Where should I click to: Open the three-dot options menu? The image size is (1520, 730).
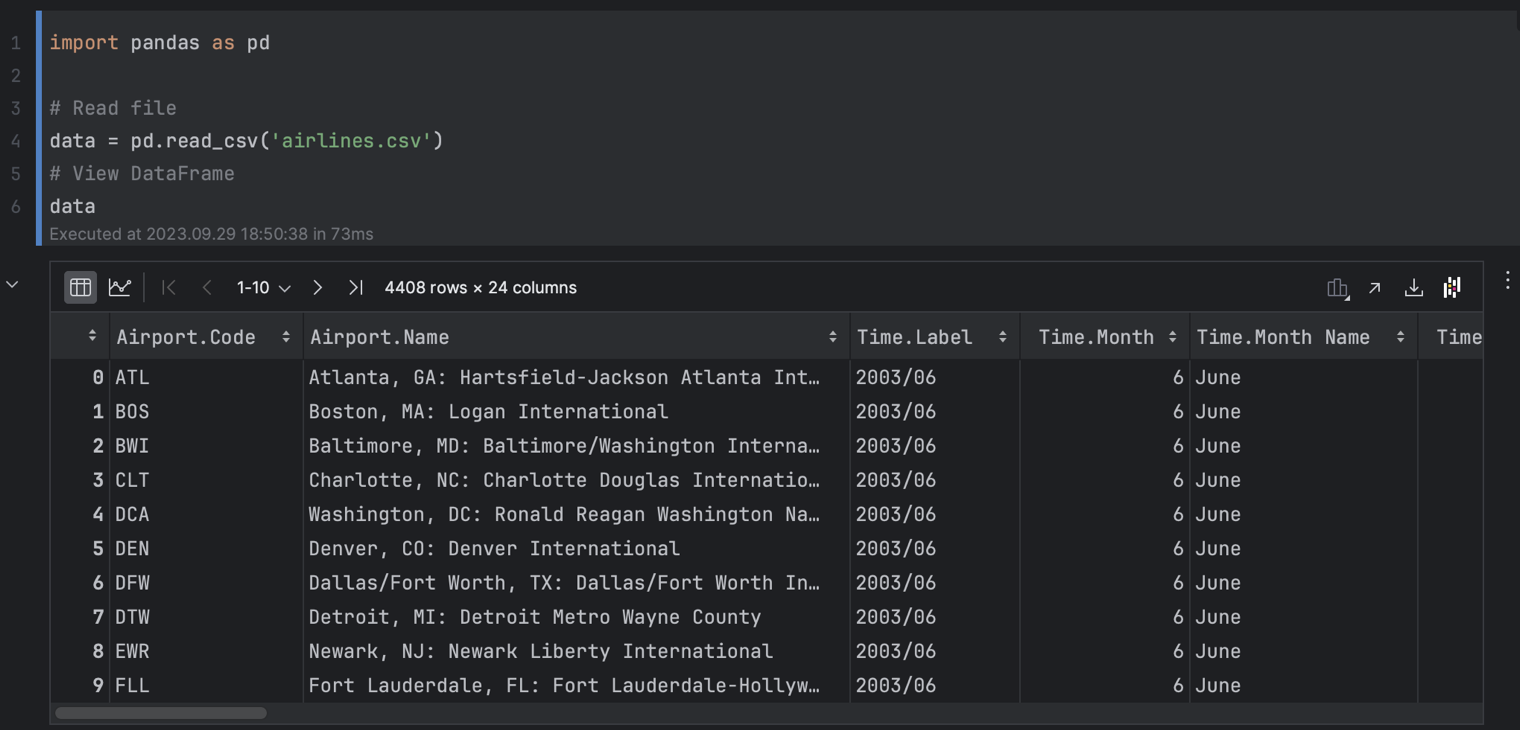click(x=1506, y=280)
